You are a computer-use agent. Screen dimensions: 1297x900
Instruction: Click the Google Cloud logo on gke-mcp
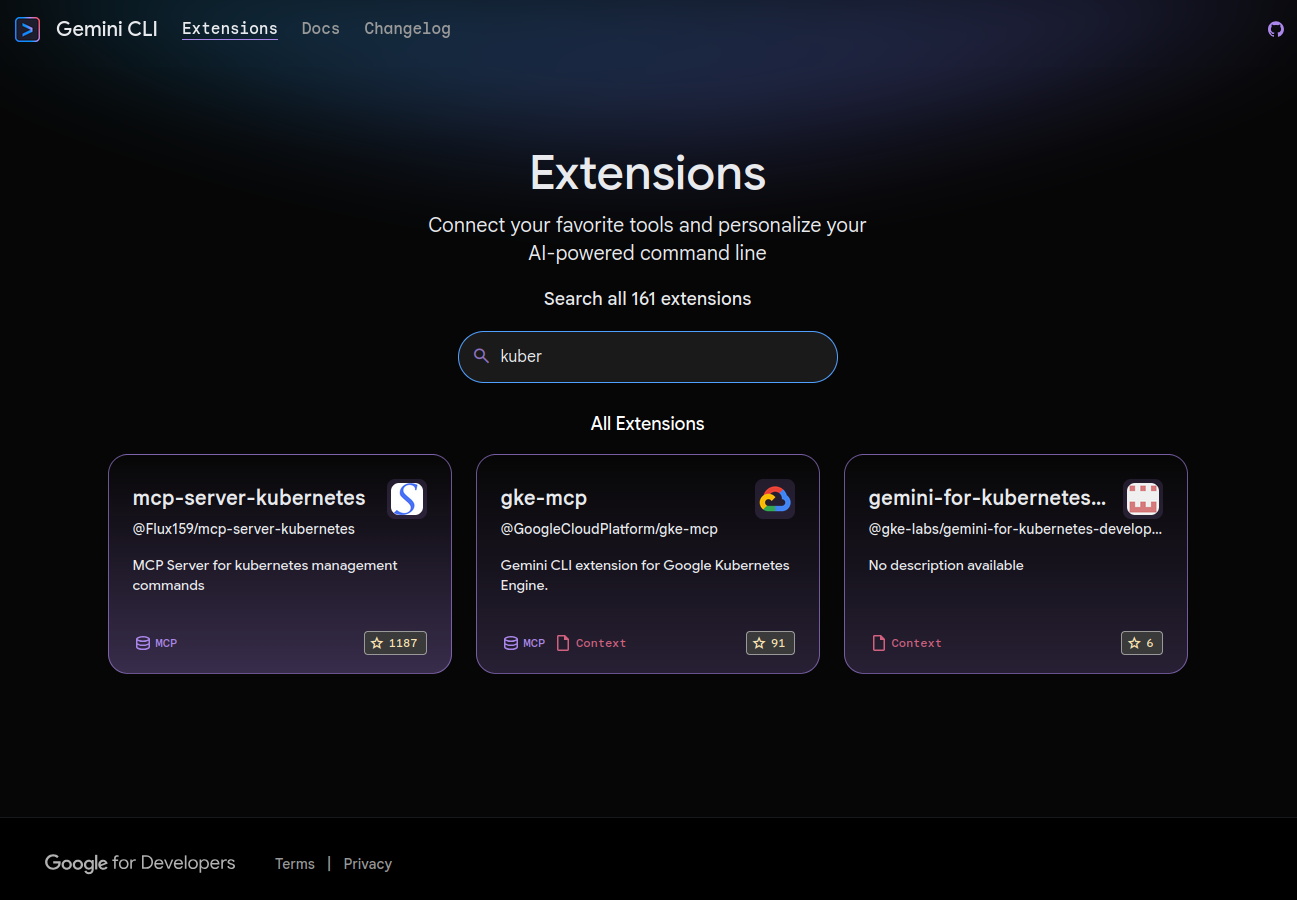[x=775, y=499]
